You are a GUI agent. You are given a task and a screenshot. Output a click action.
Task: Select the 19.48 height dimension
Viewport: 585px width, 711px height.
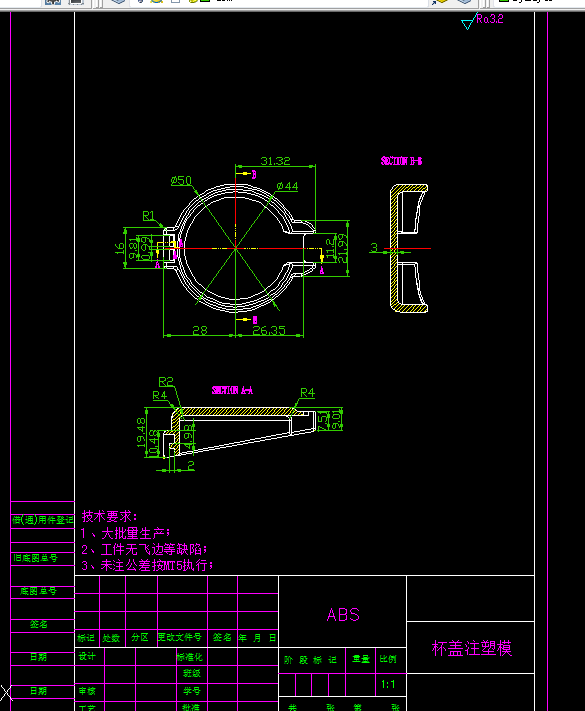tap(141, 433)
